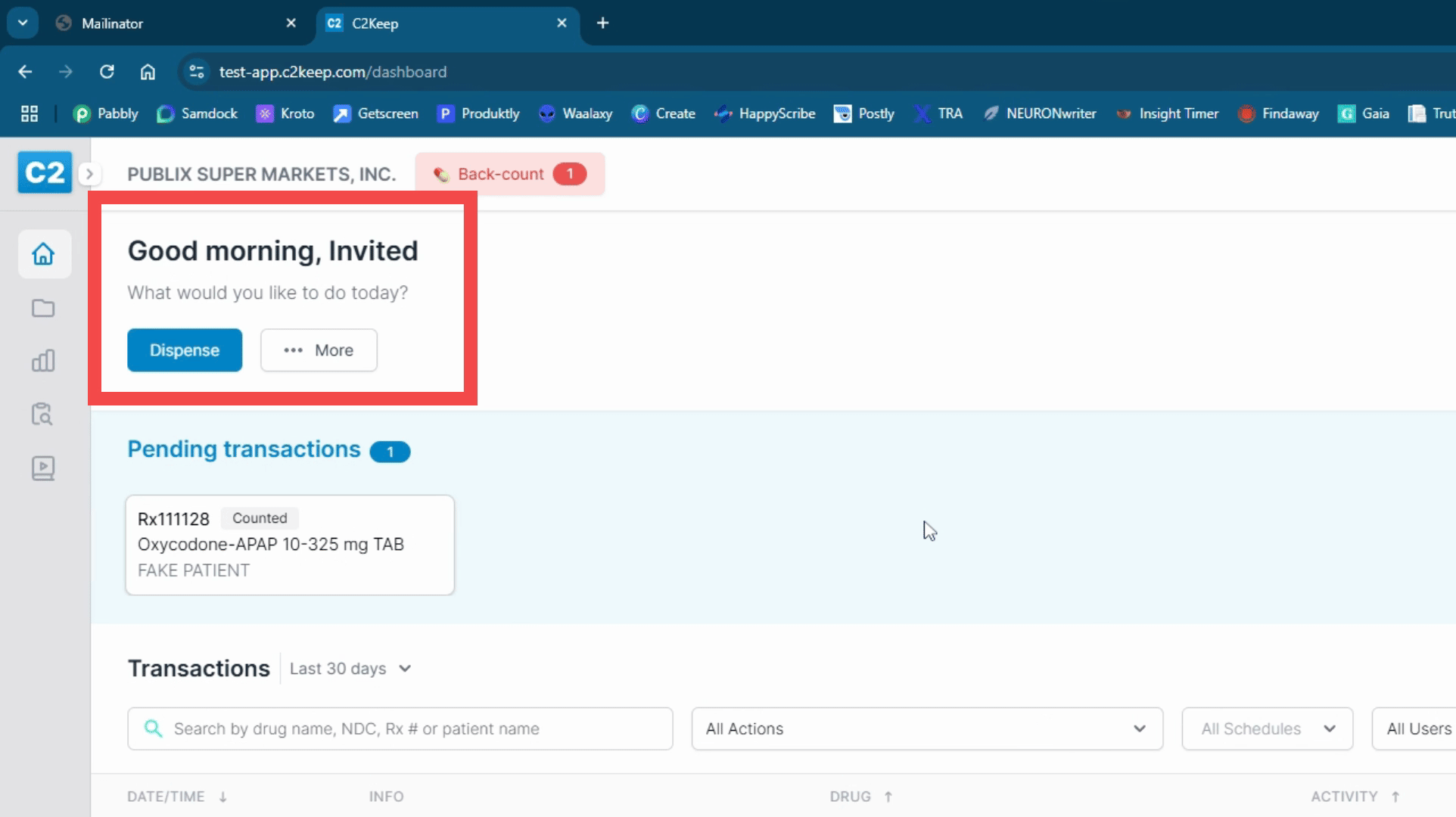Open the HappyScribe bookmark
The image size is (1456, 817).
pyautogui.click(x=765, y=113)
